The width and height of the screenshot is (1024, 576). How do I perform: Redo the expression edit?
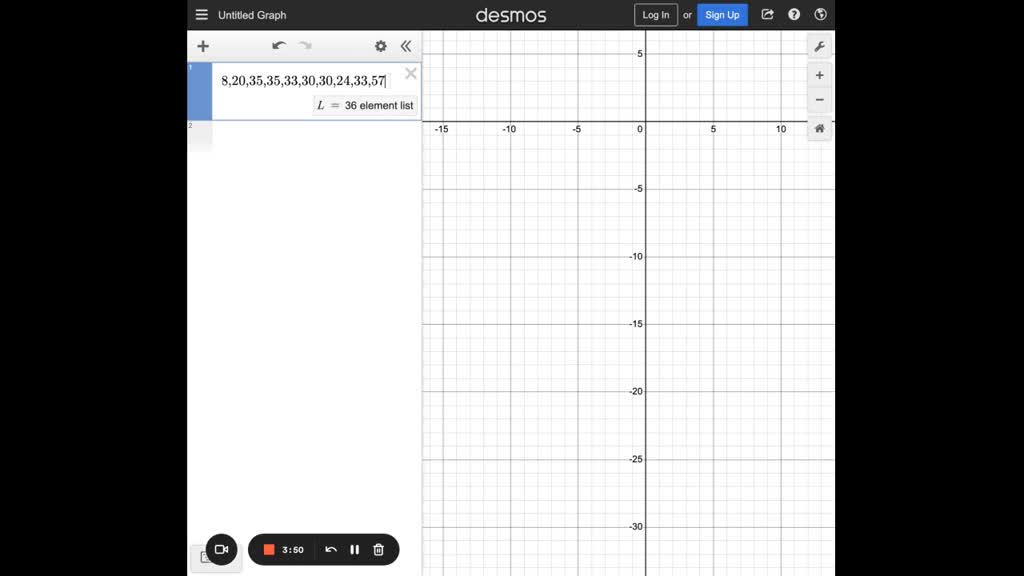305,46
